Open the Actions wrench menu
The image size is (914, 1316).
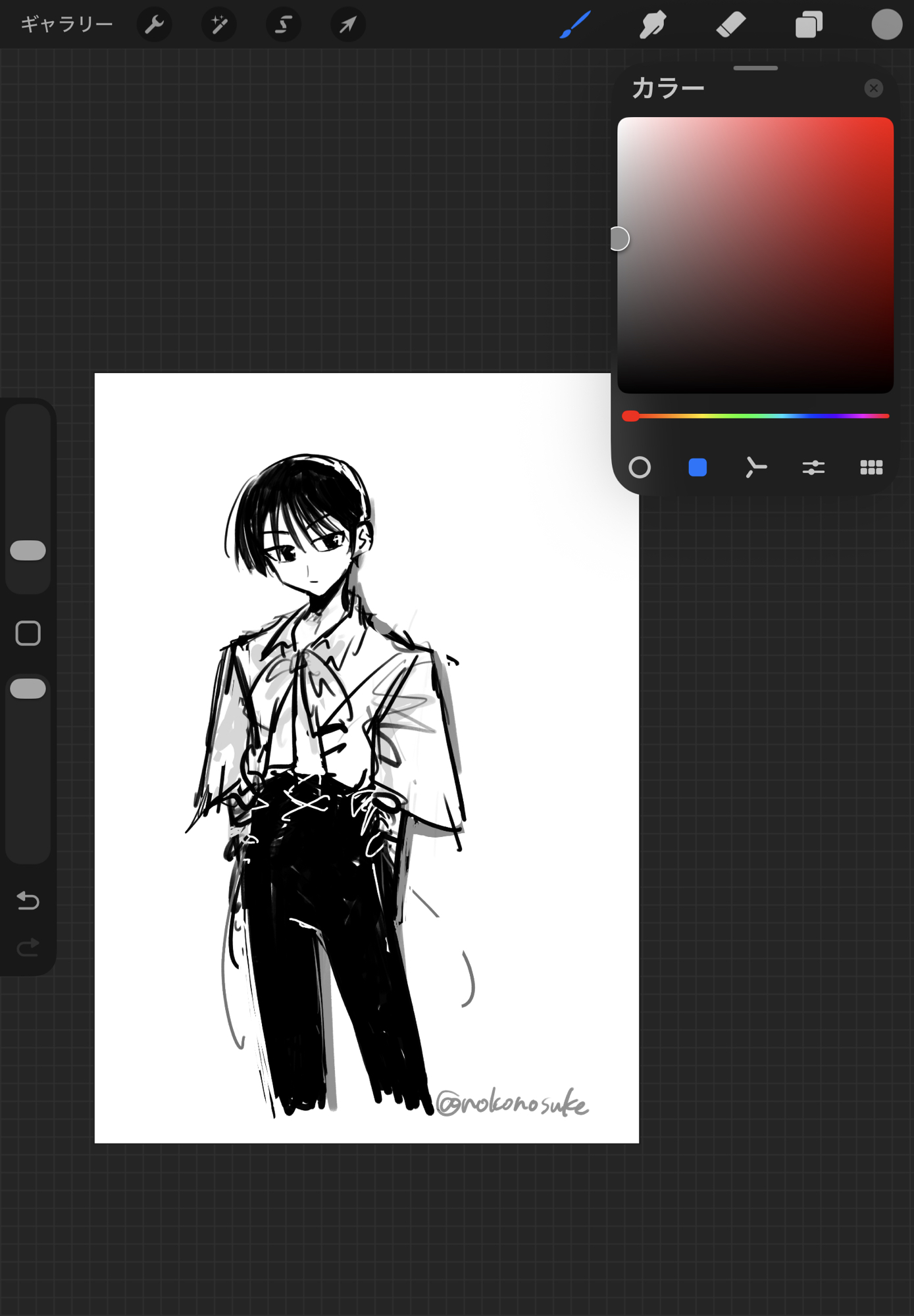point(154,25)
